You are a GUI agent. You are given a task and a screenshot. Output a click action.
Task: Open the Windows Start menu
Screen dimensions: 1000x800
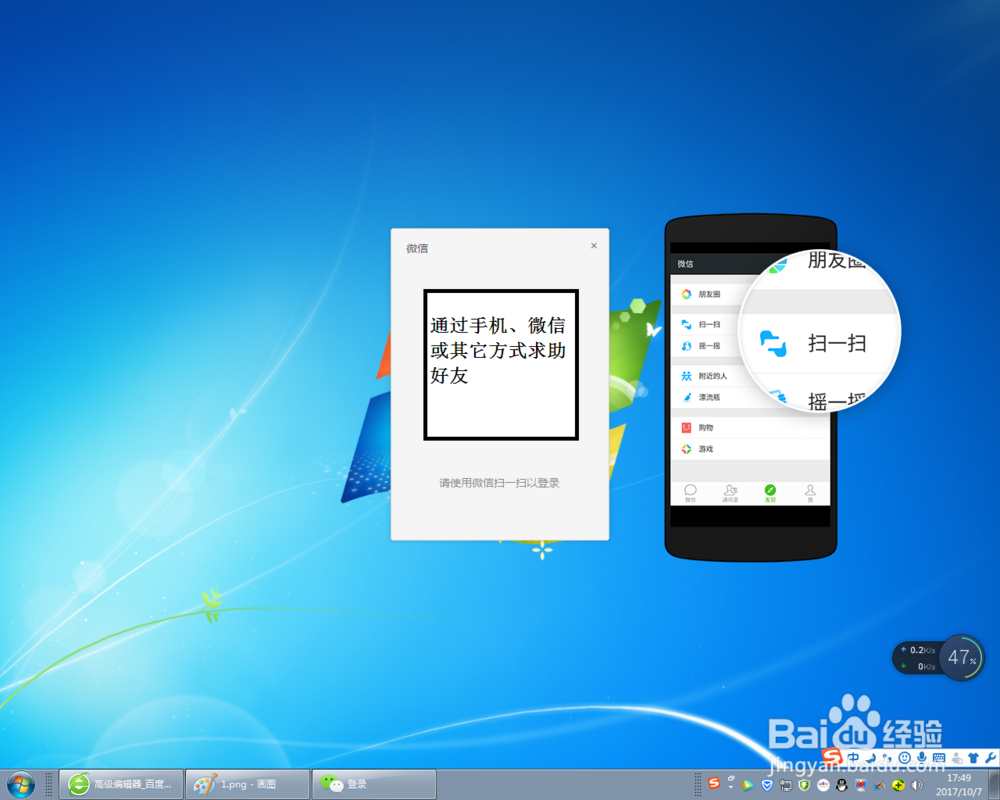point(20,785)
